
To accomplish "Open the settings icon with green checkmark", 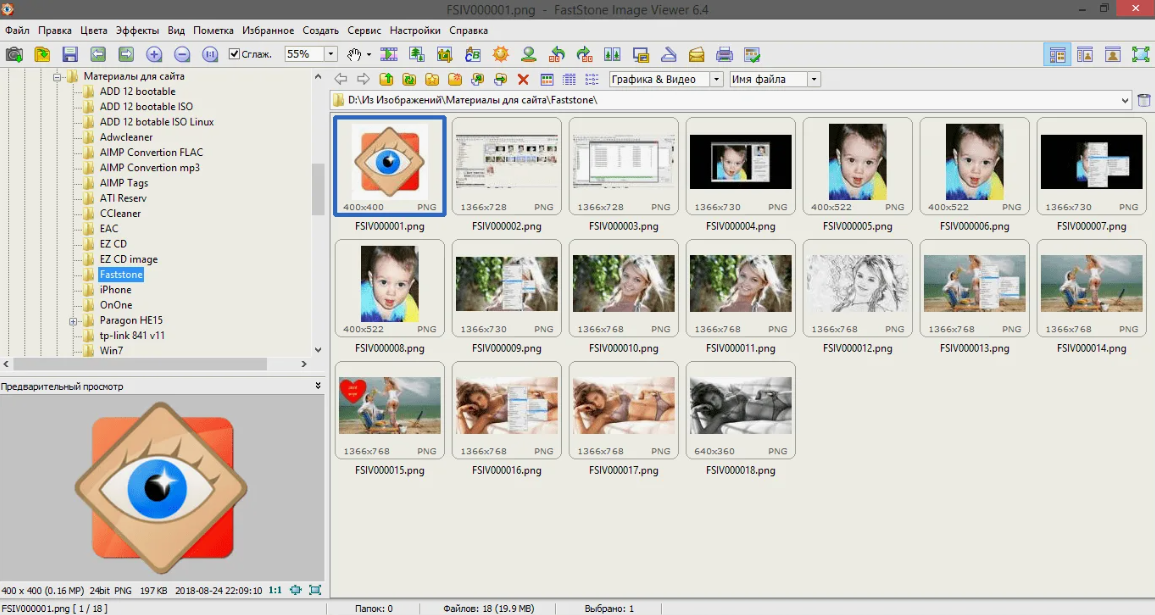I will [x=752, y=55].
